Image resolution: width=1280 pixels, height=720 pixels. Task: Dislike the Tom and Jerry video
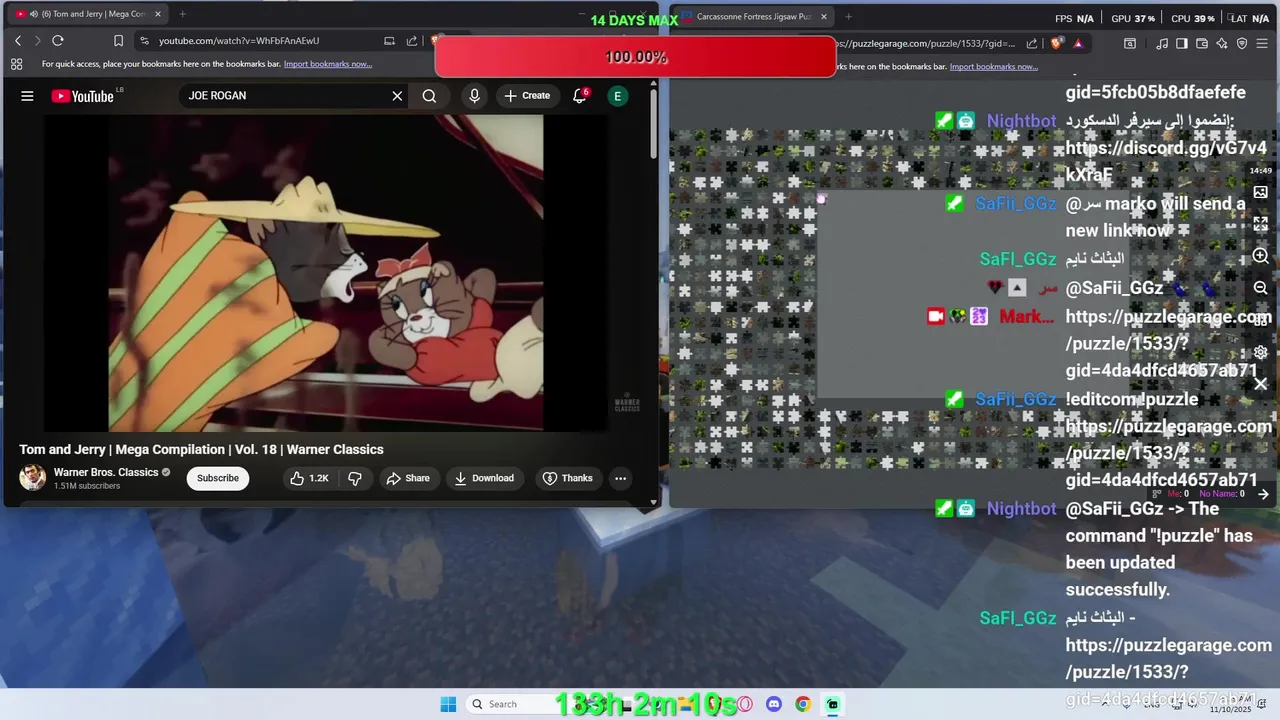355,478
